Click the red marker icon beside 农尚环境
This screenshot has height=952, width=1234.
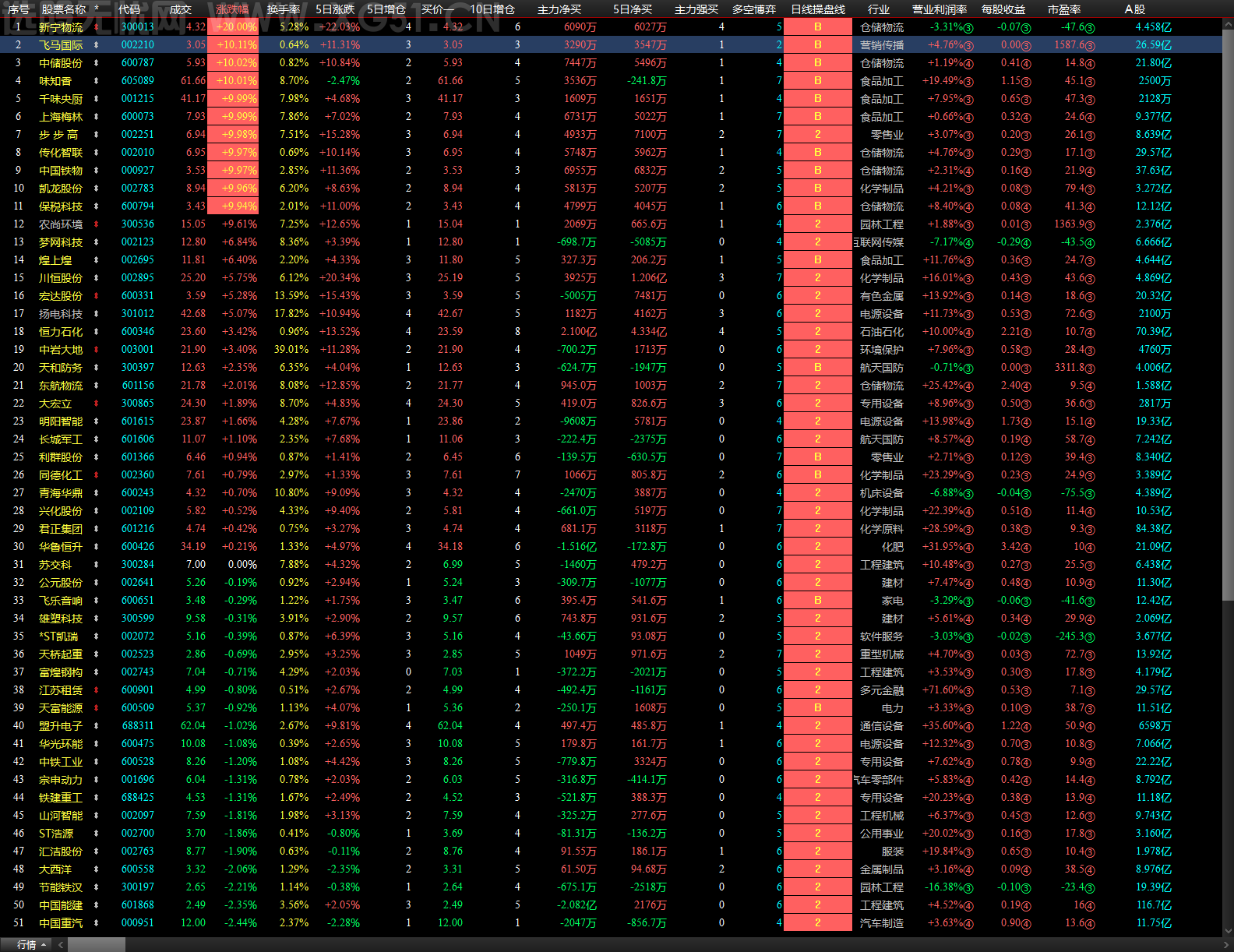pos(97,224)
